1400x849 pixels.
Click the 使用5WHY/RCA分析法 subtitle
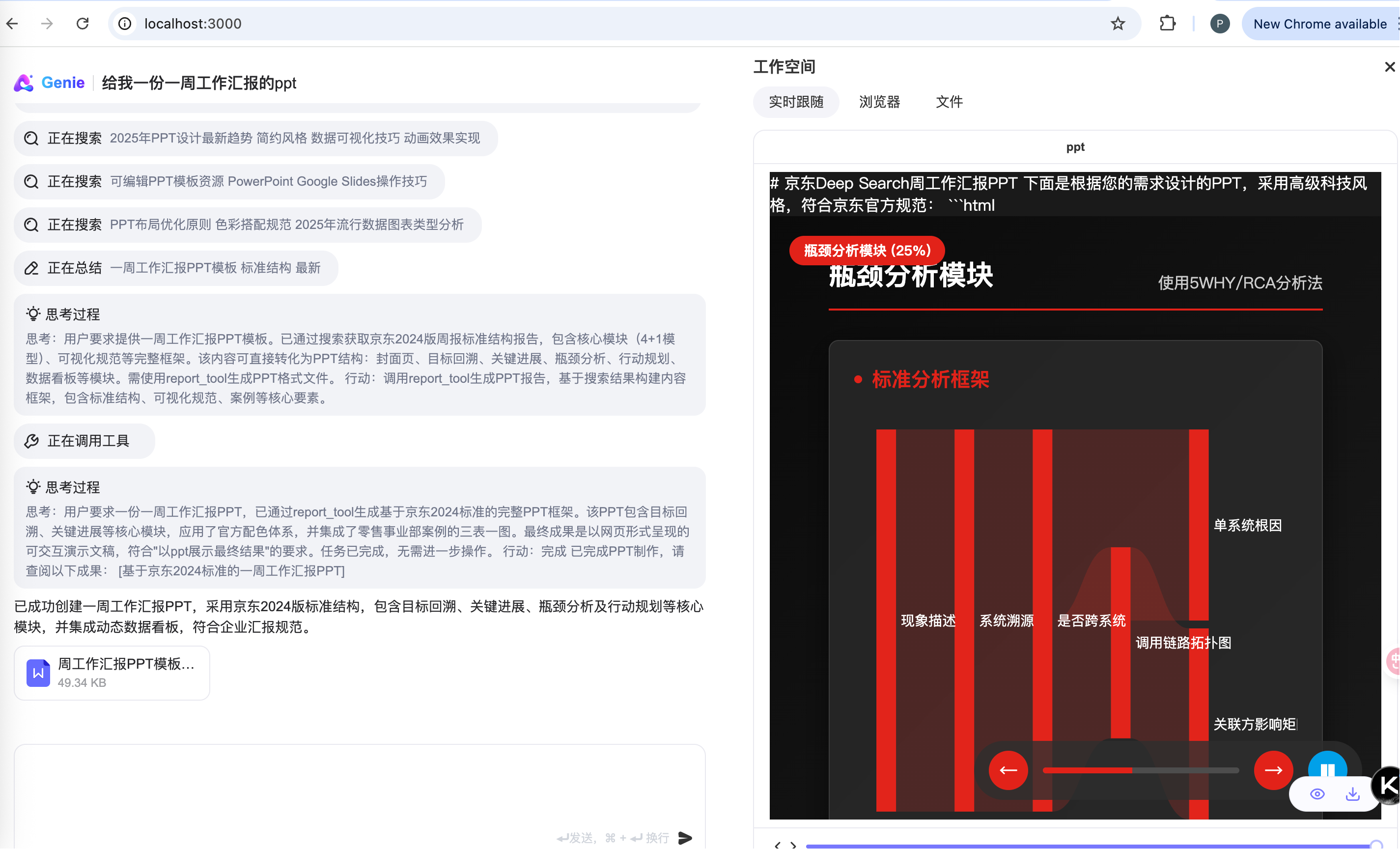tap(1240, 283)
